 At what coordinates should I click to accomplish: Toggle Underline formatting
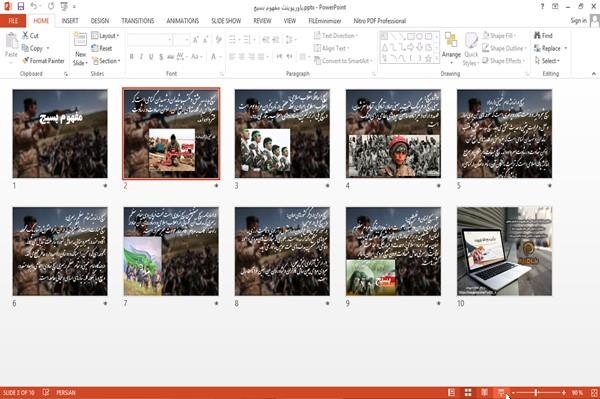[x=151, y=57]
